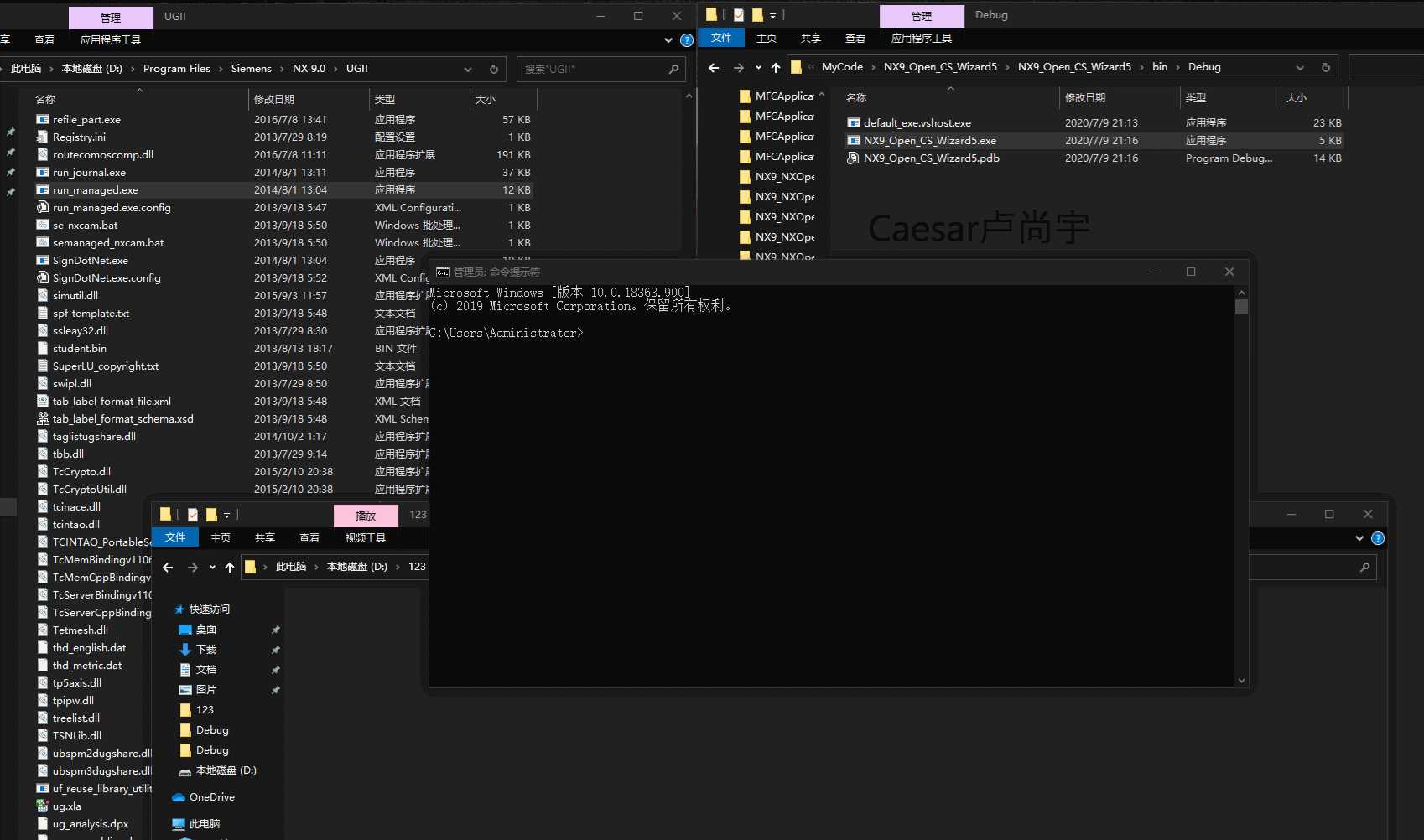Click the command prompt vertical scrollbar down arrow

point(1242,681)
